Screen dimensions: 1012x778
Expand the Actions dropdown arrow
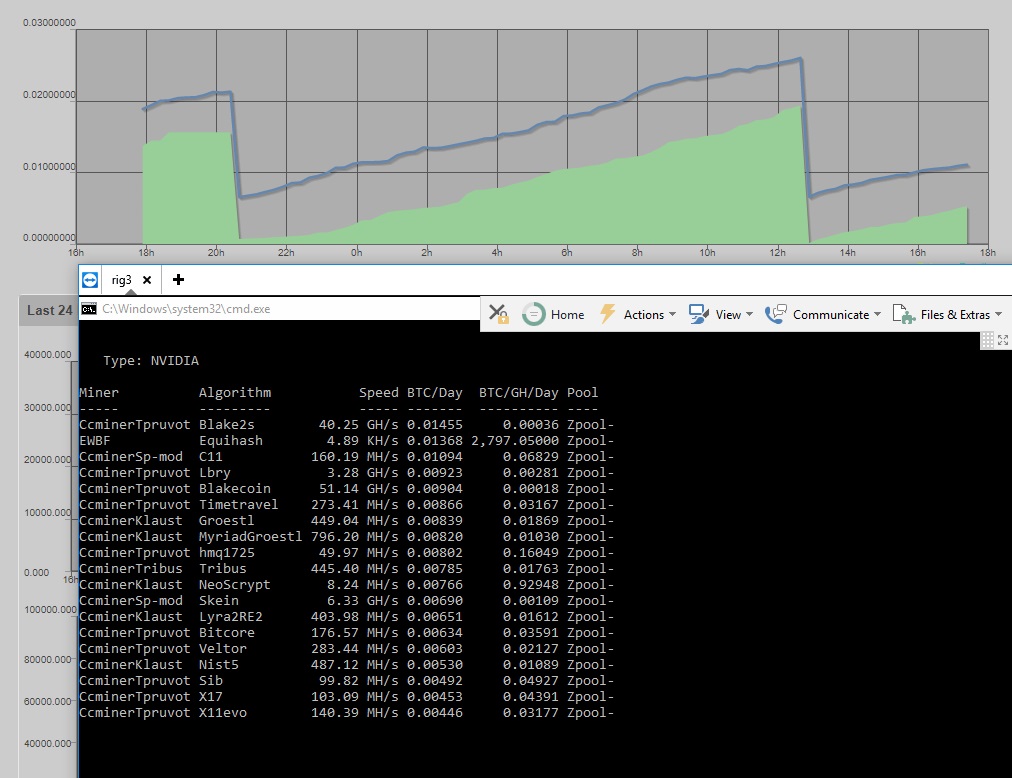click(x=673, y=314)
